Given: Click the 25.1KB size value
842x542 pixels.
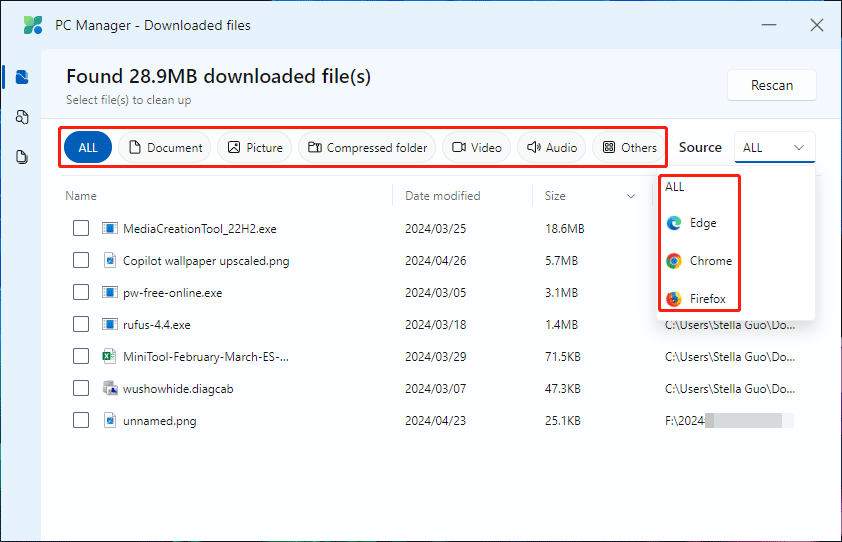Looking at the screenshot, I should coord(563,421).
